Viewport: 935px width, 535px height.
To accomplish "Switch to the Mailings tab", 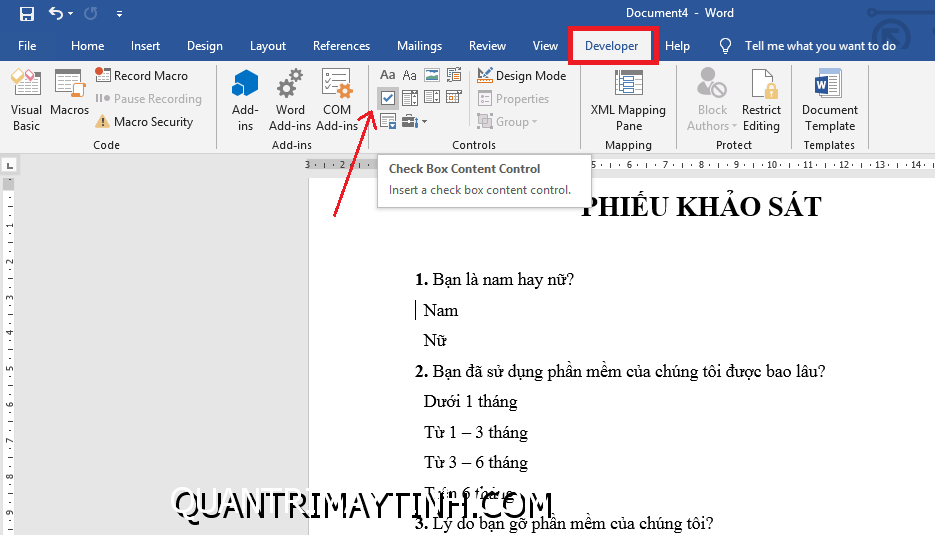I will click(x=419, y=46).
